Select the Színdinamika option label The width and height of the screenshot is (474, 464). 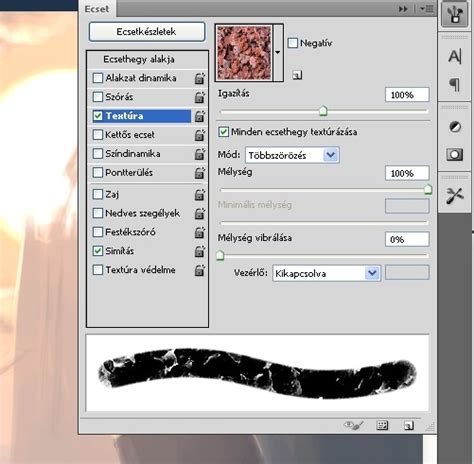(x=133, y=154)
